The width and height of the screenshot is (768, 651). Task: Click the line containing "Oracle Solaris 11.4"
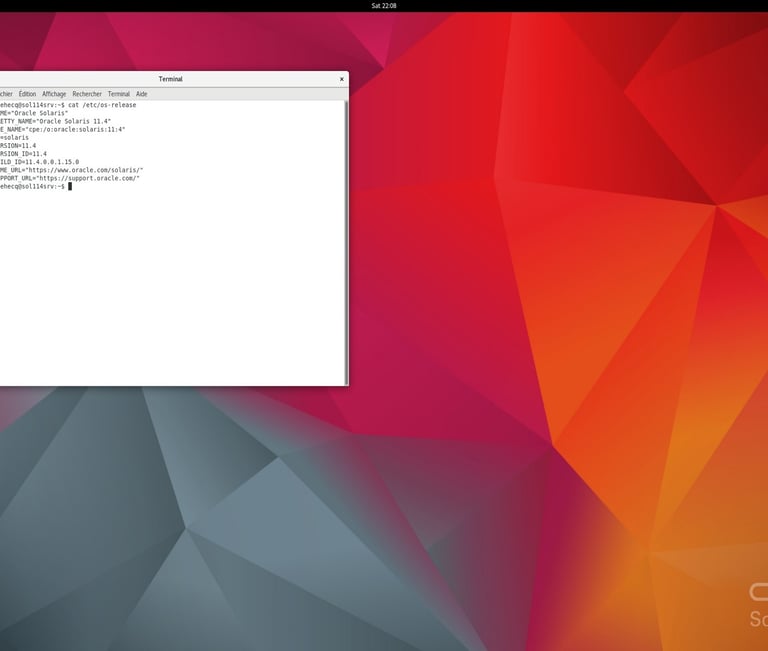tap(55, 121)
